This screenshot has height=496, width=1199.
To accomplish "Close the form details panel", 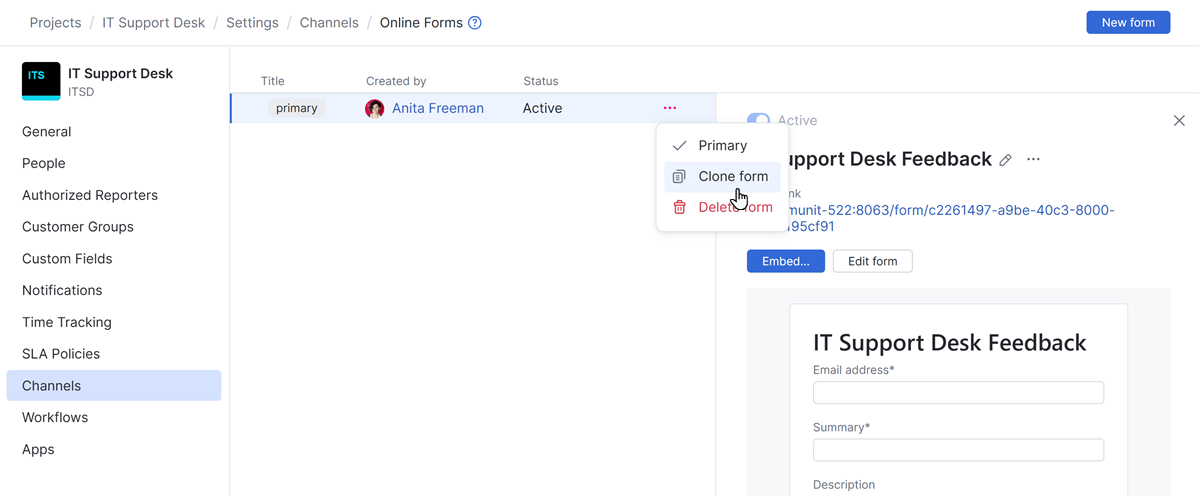I will pyautogui.click(x=1179, y=121).
